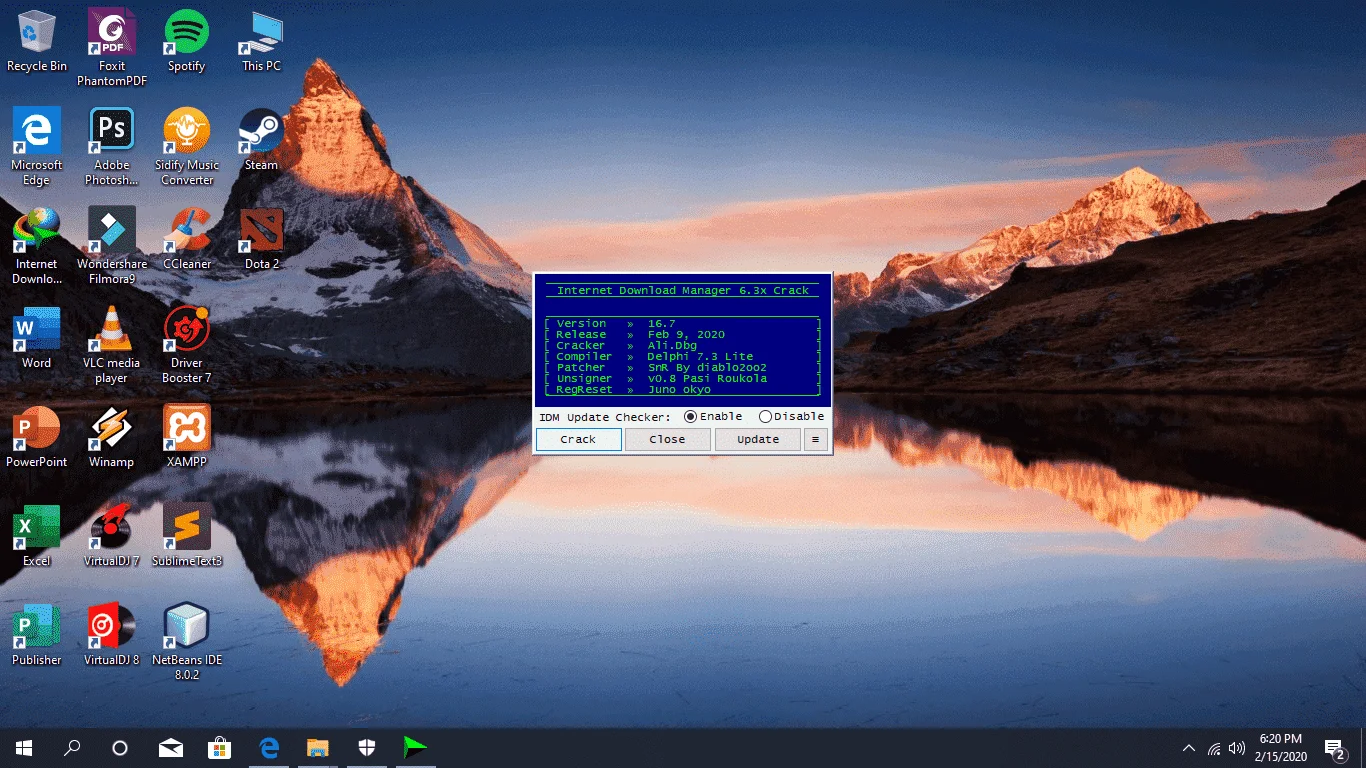Click the Close button in dialog
The height and width of the screenshot is (768, 1366).
coord(668,439)
